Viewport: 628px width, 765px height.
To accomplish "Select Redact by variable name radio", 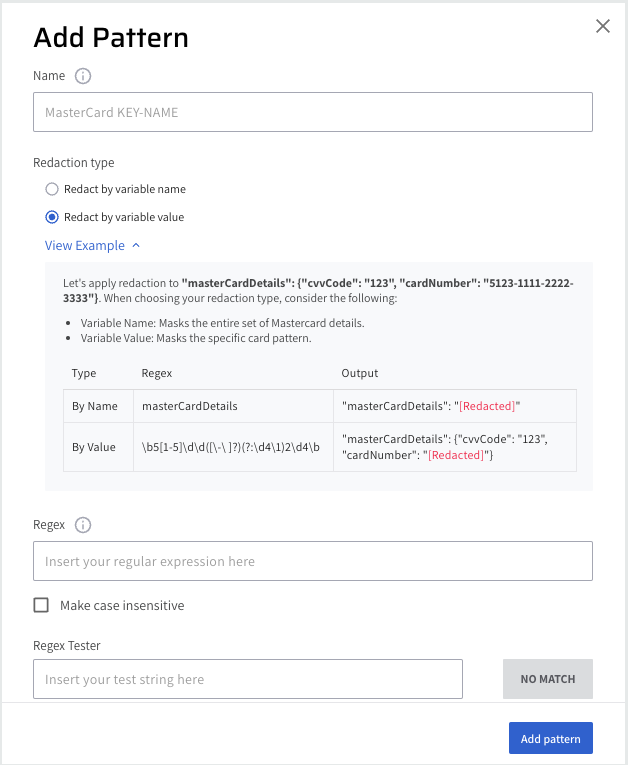I will tap(52, 189).
